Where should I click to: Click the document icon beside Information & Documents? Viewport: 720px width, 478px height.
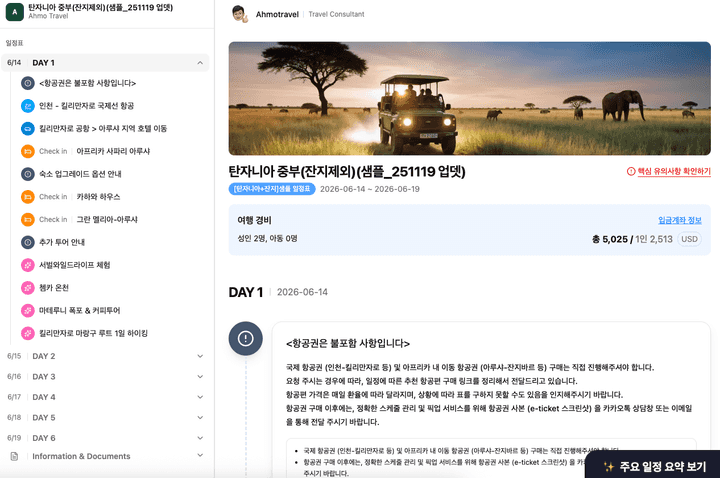click(14, 456)
